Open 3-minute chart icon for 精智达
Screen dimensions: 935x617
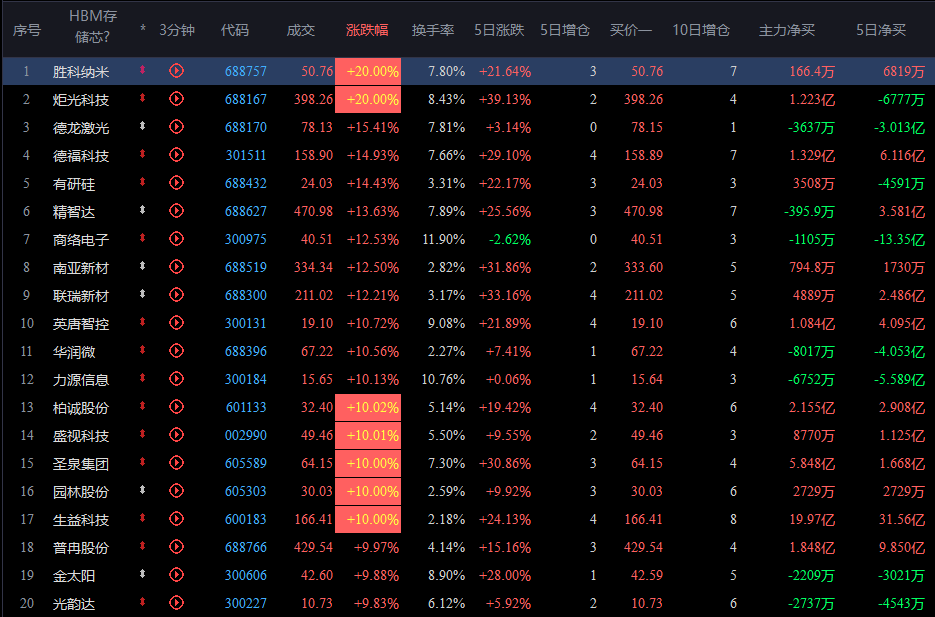tap(177, 211)
